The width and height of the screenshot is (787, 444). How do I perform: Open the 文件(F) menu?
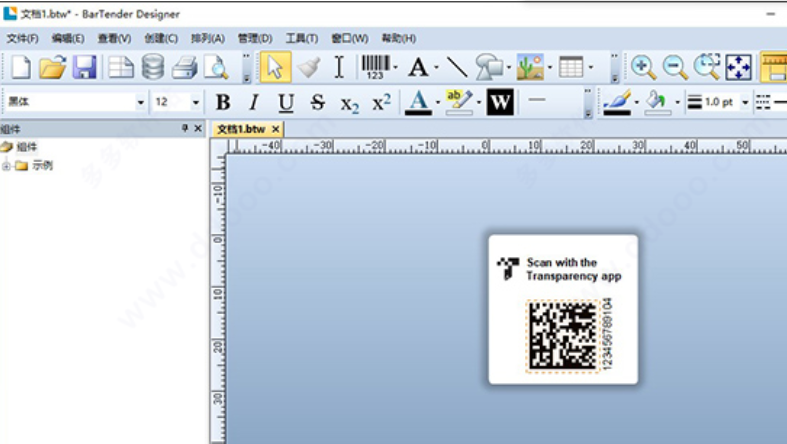[22, 38]
